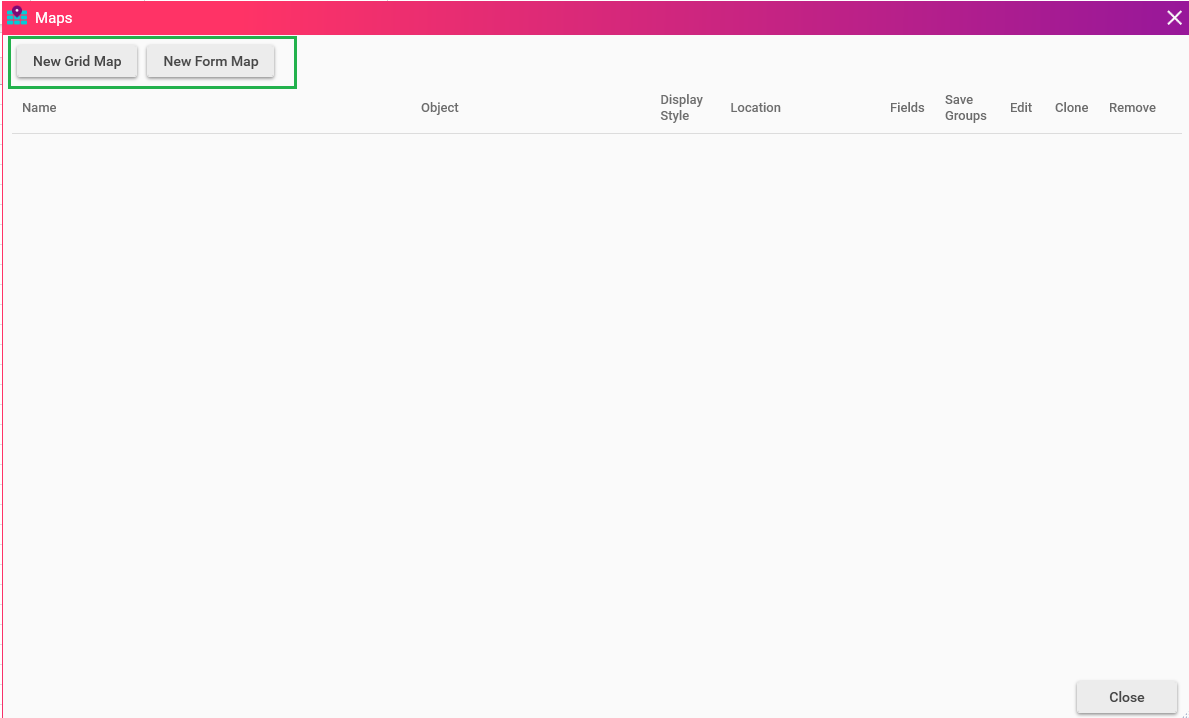Select the Save Groups column header
The height and width of the screenshot is (718, 1189).
(965, 108)
